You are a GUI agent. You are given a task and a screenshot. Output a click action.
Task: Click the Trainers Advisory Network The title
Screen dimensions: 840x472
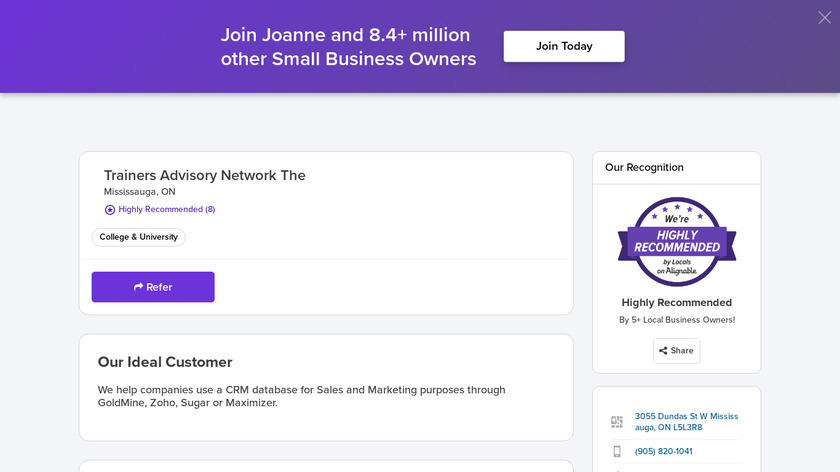pyautogui.click(x=205, y=176)
